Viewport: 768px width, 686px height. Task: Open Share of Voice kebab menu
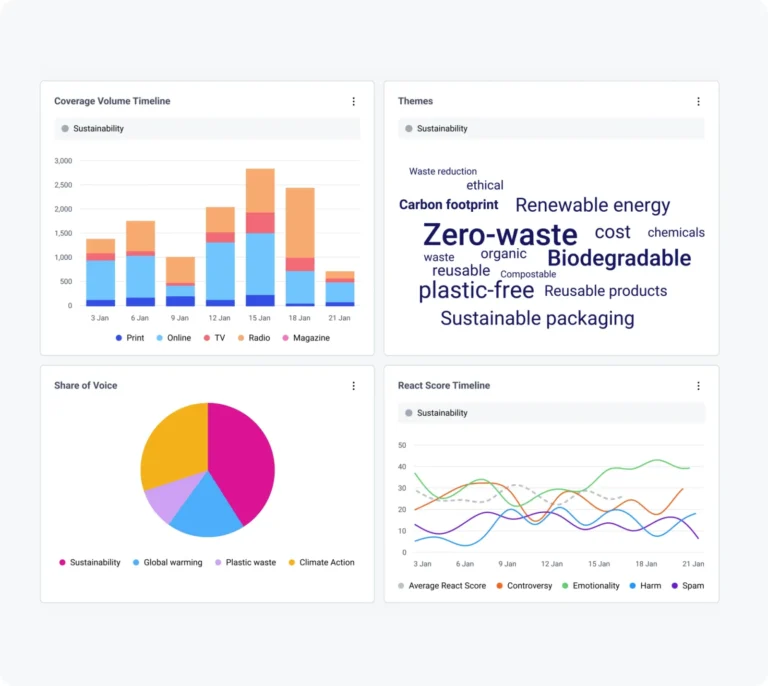pyautogui.click(x=354, y=386)
